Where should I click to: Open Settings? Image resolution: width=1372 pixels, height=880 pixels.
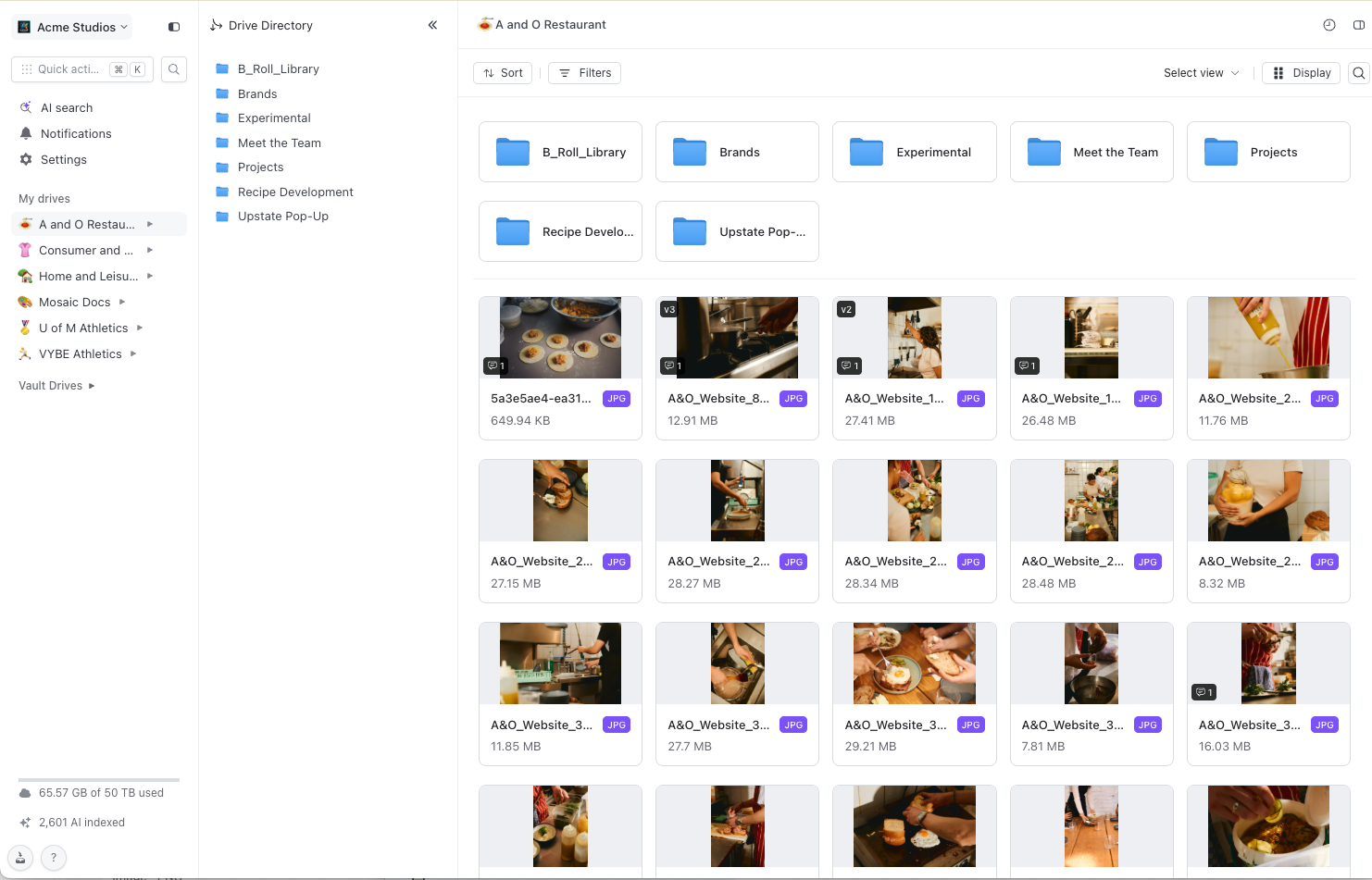(64, 160)
